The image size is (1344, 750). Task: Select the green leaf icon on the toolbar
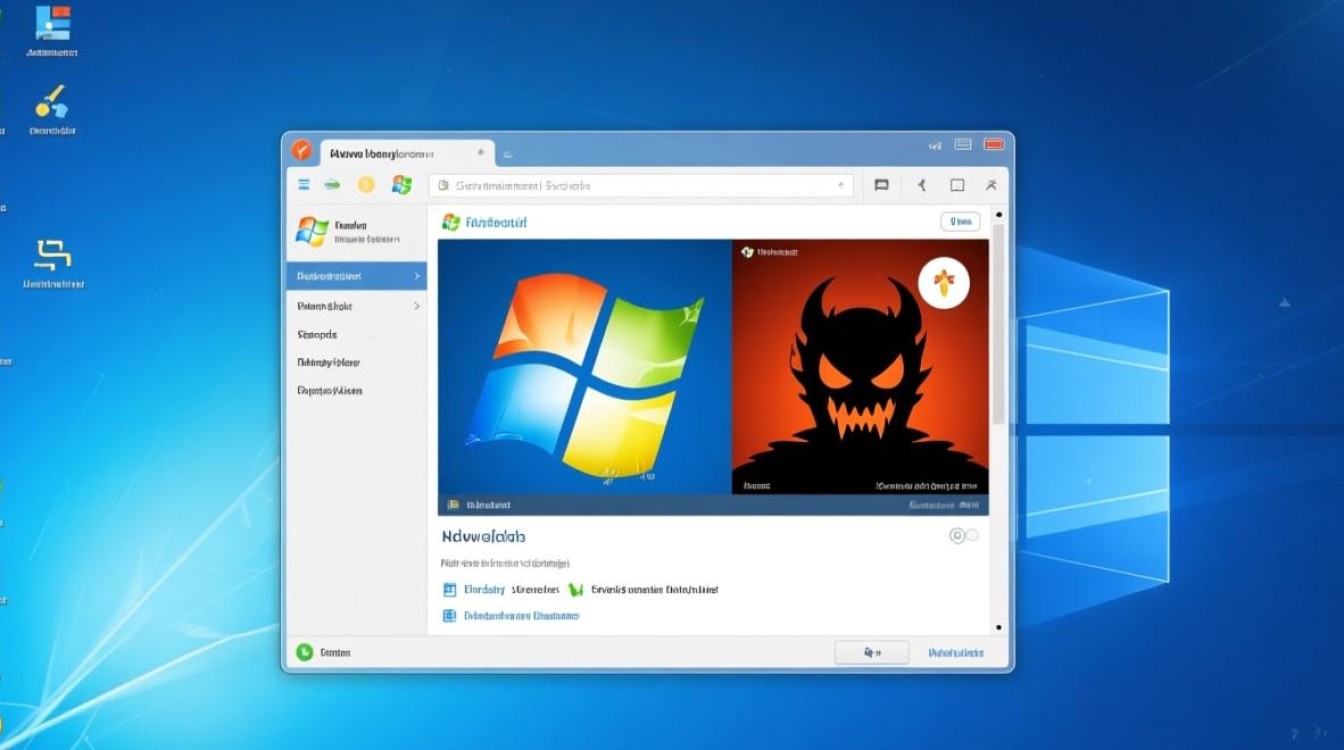(x=330, y=184)
